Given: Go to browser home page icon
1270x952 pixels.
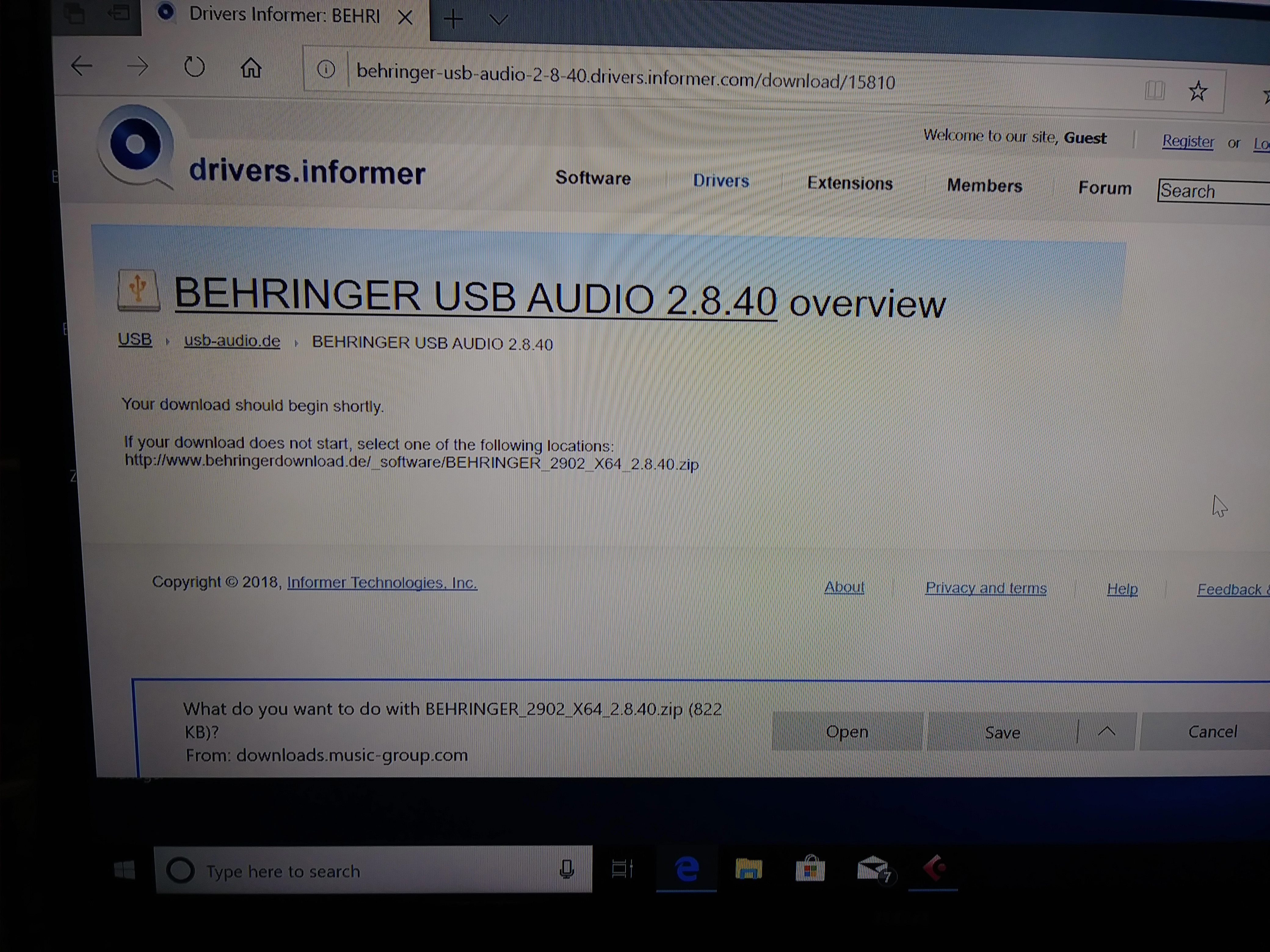Looking at the screenshot, I should (x=251, y=68).
